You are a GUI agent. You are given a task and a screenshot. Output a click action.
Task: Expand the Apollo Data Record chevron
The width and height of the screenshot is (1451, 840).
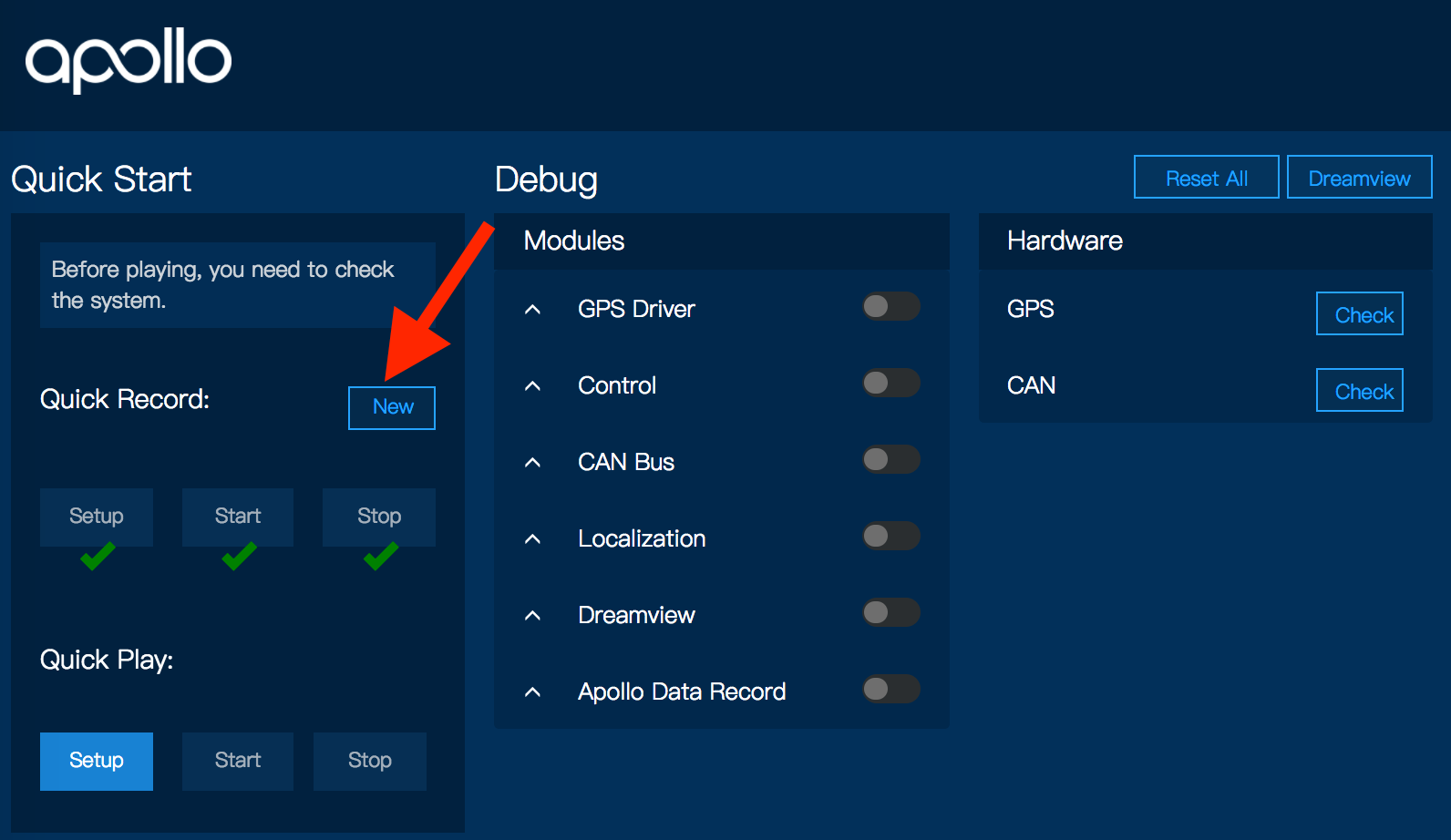(x=533, y=692)
